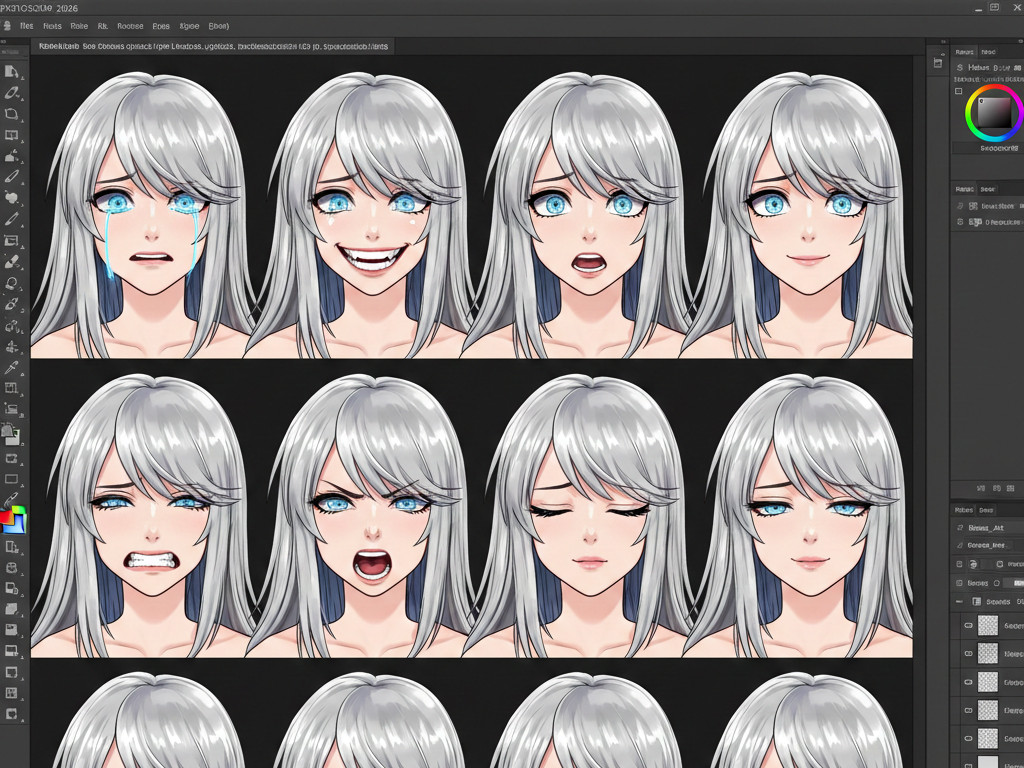Open the Rootse menu
The height and width of the screenshot is (768, 1024).
130,26
